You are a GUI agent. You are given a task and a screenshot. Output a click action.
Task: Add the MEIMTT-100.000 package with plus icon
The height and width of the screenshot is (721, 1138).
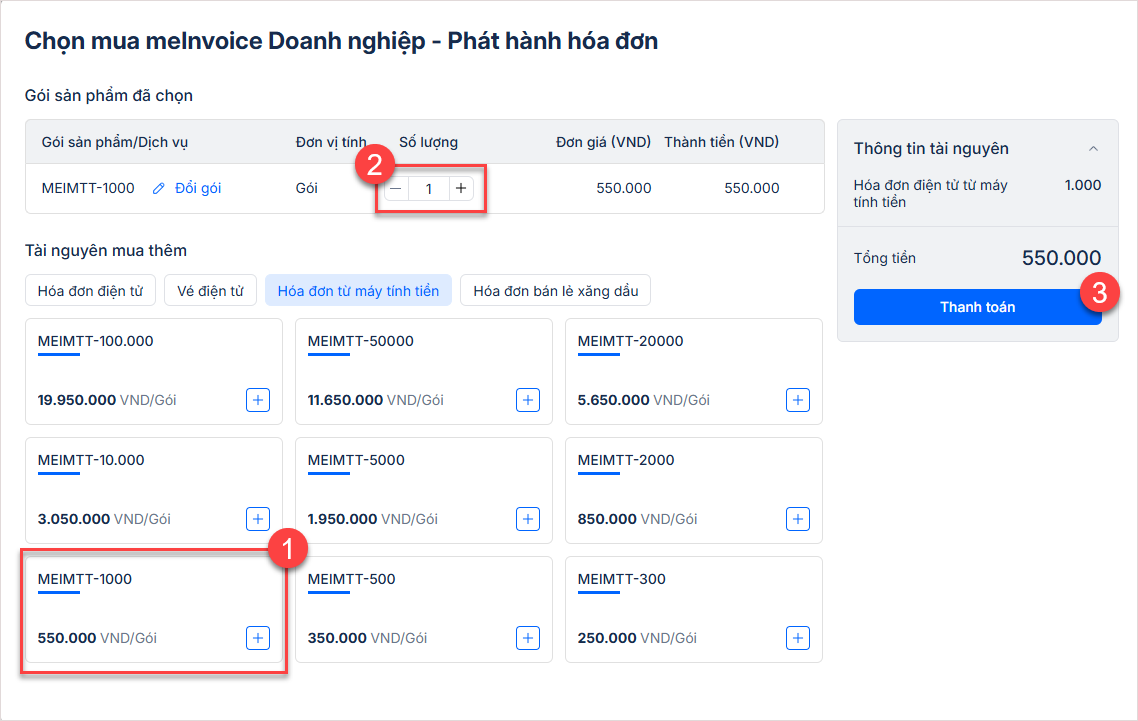[x=258, y=400]
